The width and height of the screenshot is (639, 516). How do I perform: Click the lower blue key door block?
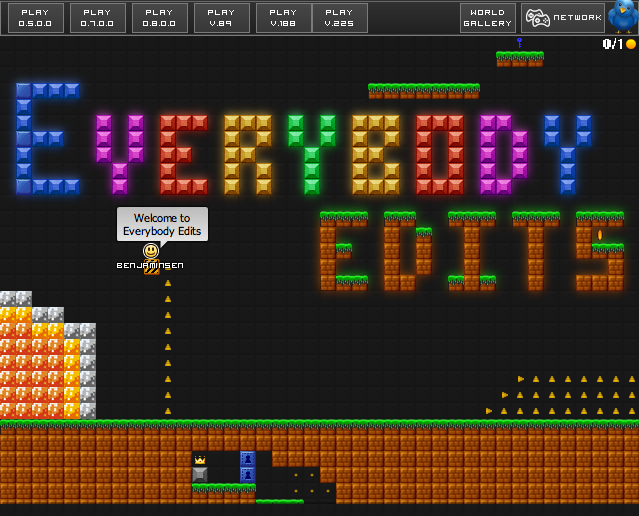pos(248,475)
